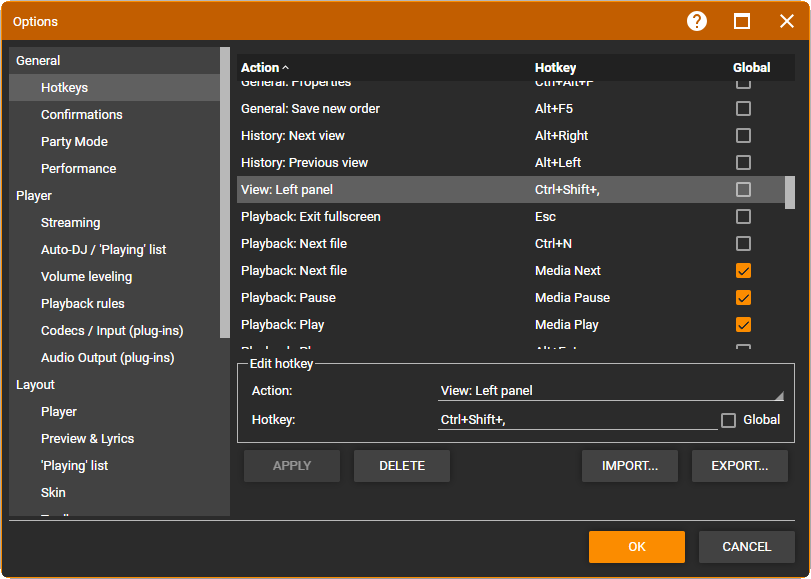Open Party Mode settings page
Image resolution: width=811 pixels, height=579 pixels.
[74, 142]
